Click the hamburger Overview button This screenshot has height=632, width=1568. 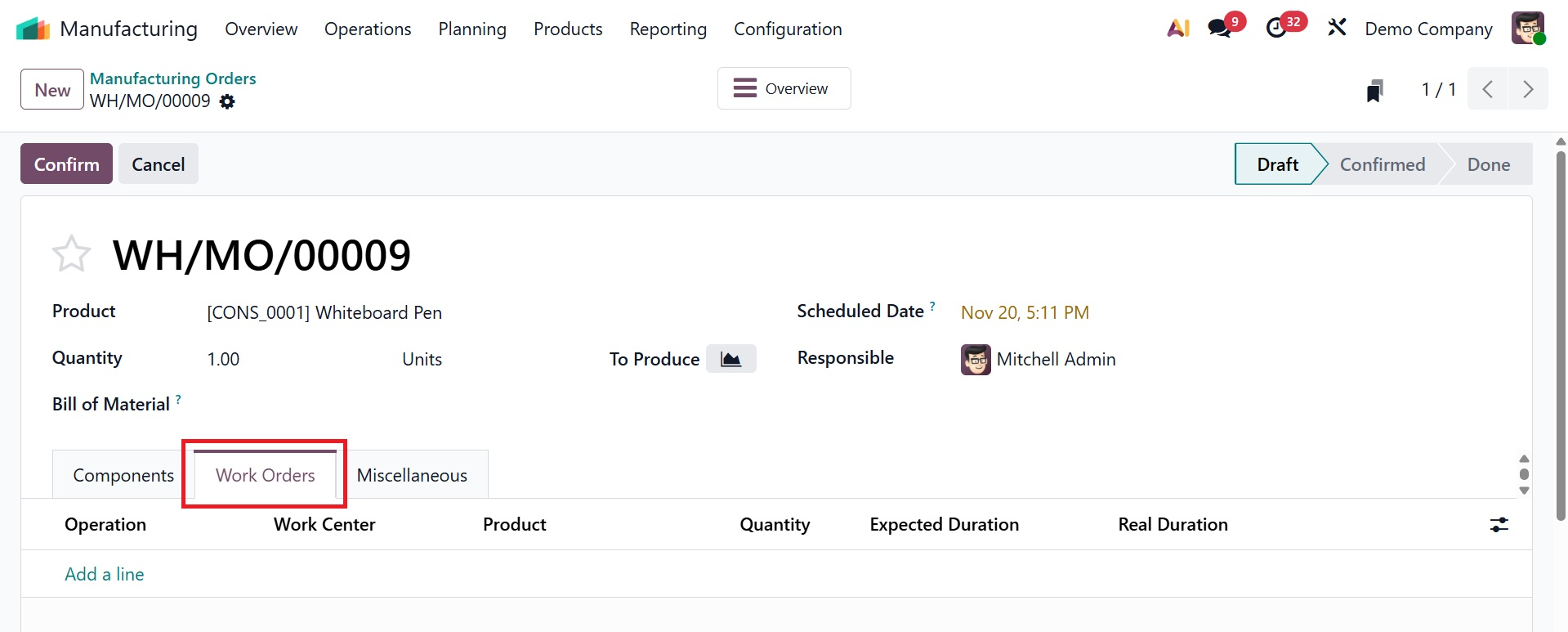(783, 88)
